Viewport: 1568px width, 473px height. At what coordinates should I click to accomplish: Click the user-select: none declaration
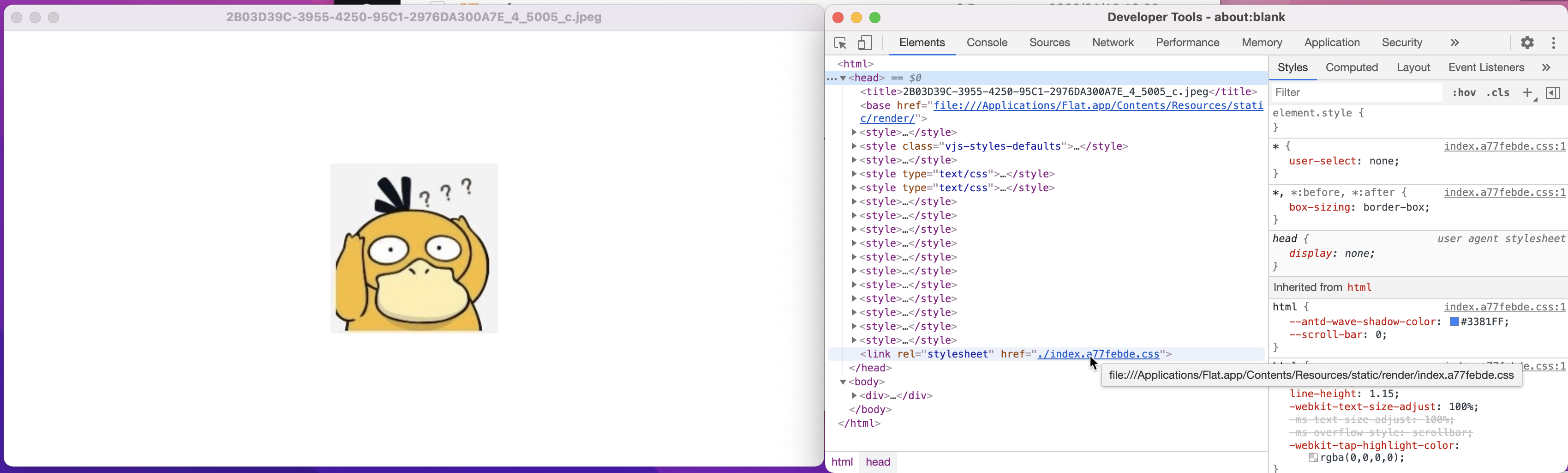pyautogui.click(x=1344, y=162)
